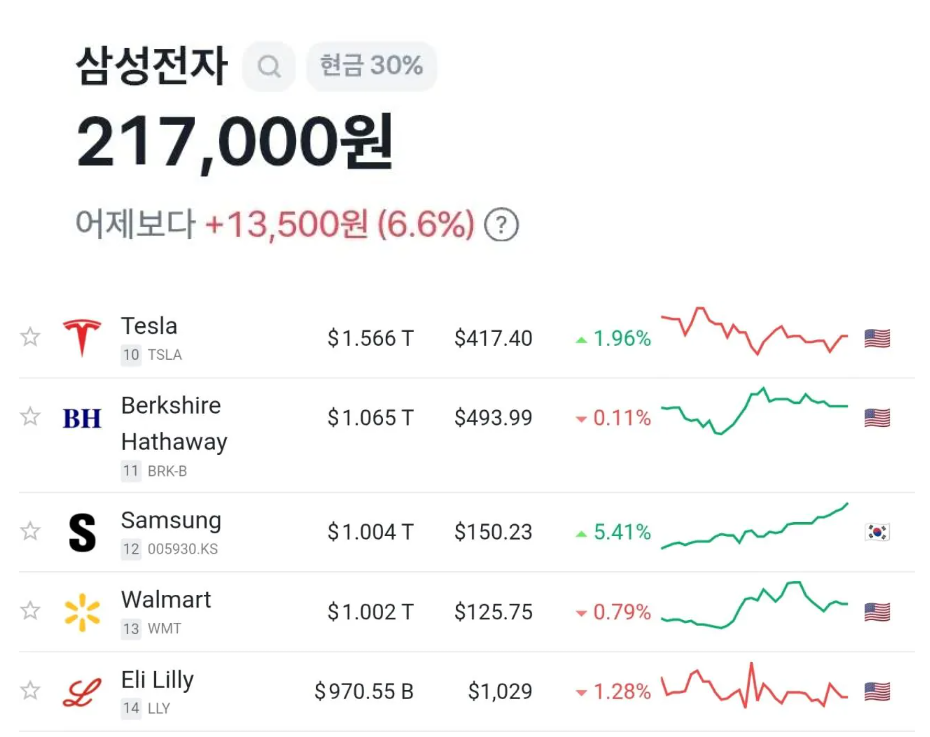Open the help question mark icon

(x=501, y=225)
